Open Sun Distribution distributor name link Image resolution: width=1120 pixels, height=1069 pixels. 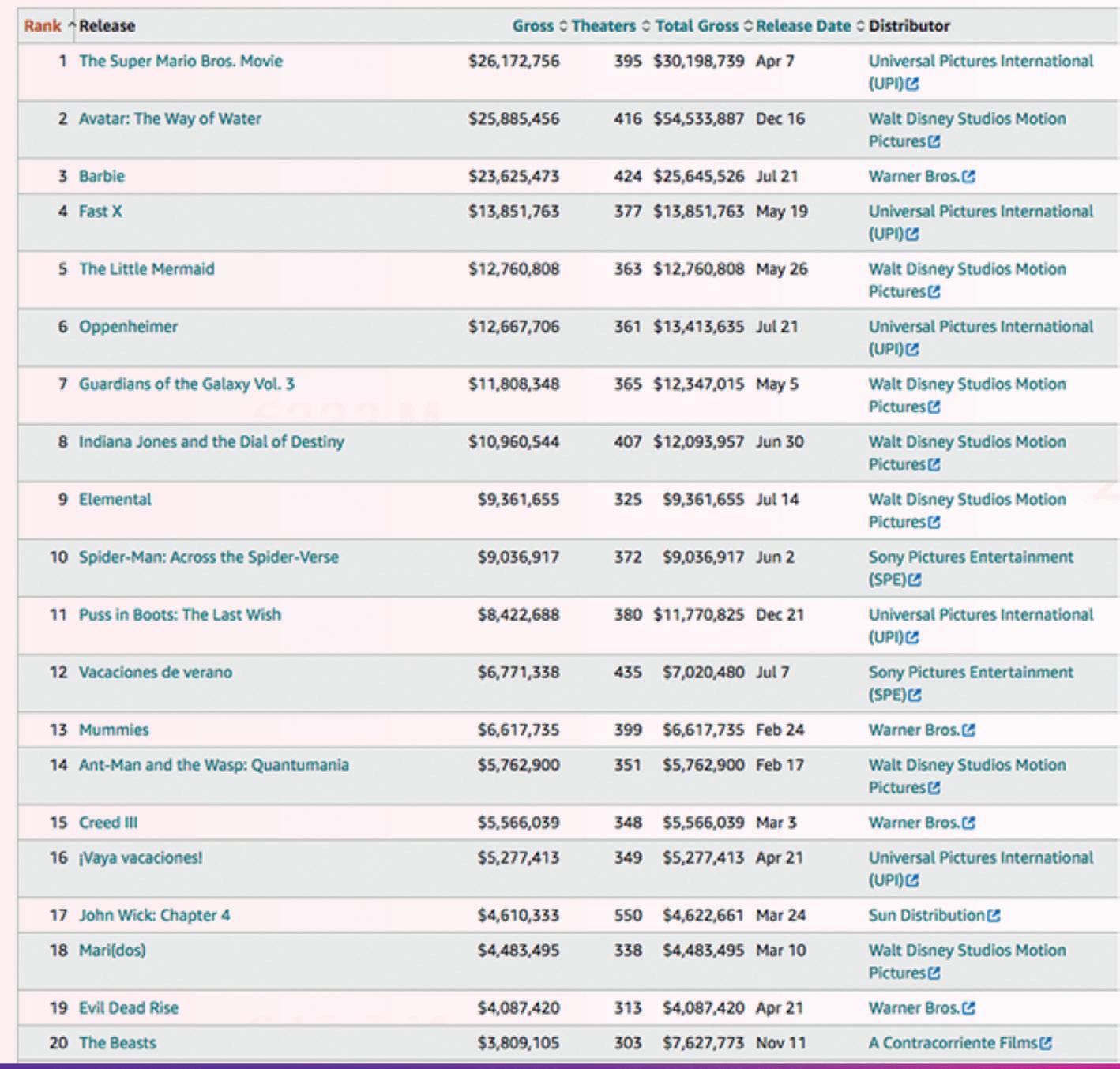tap(926, 915)
